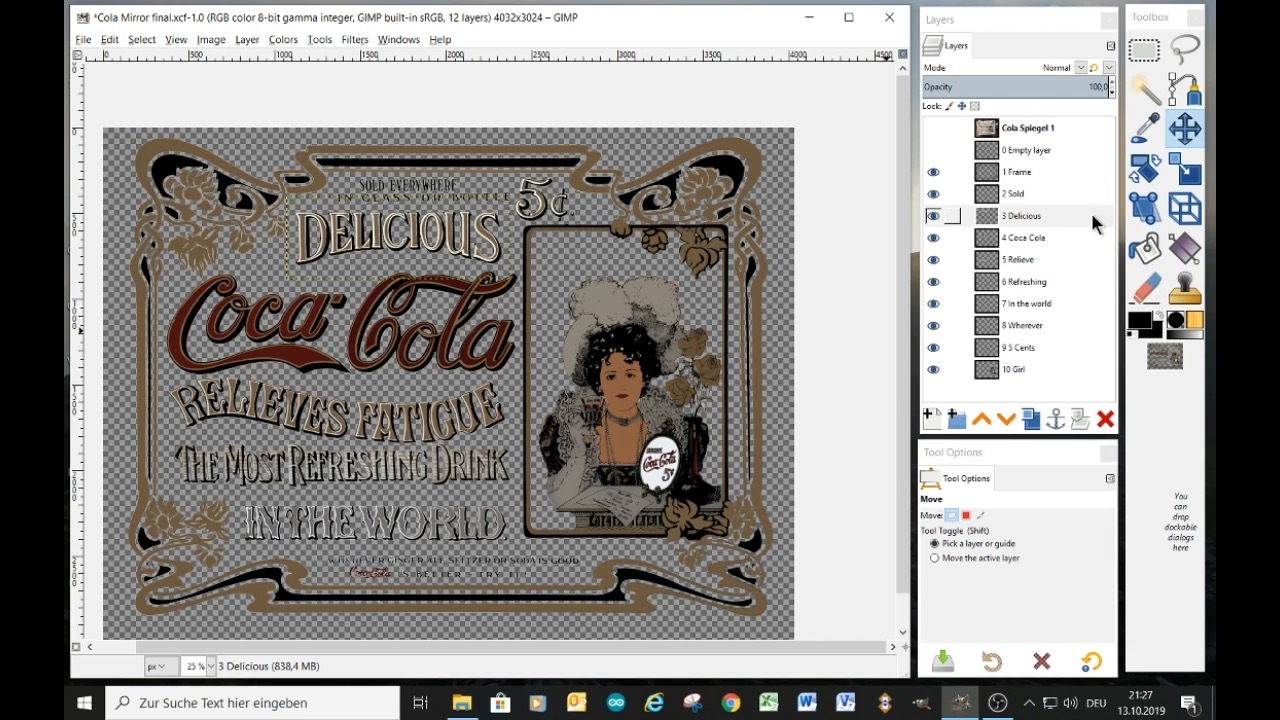Select the 0 Empty layer row

(x=1017, y=150)
